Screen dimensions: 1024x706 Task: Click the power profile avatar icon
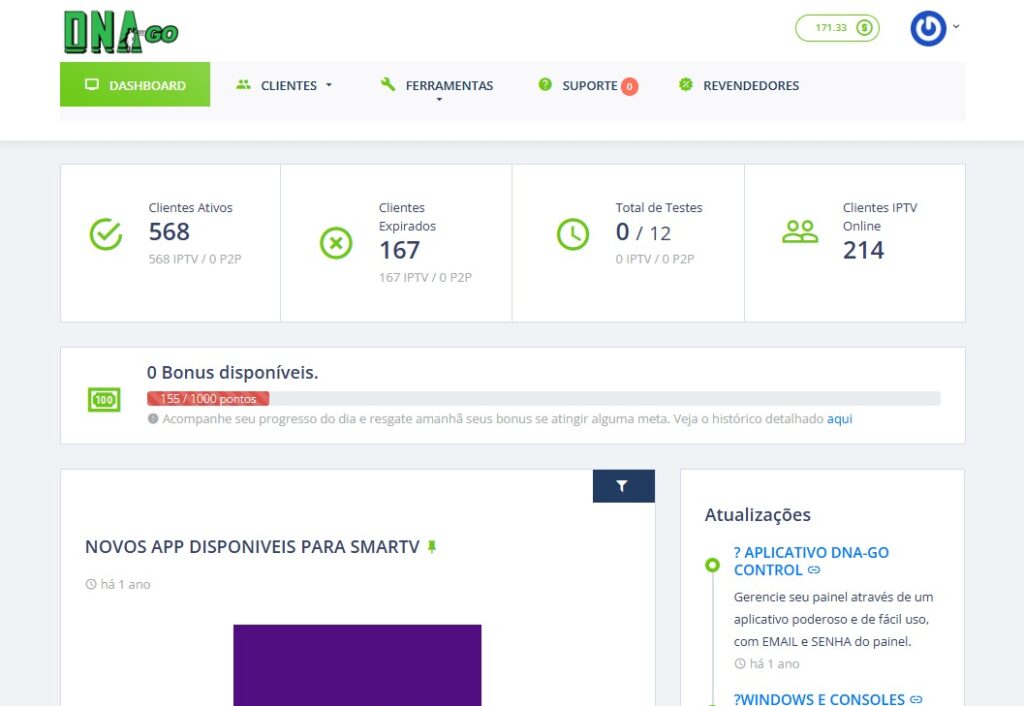927,29
